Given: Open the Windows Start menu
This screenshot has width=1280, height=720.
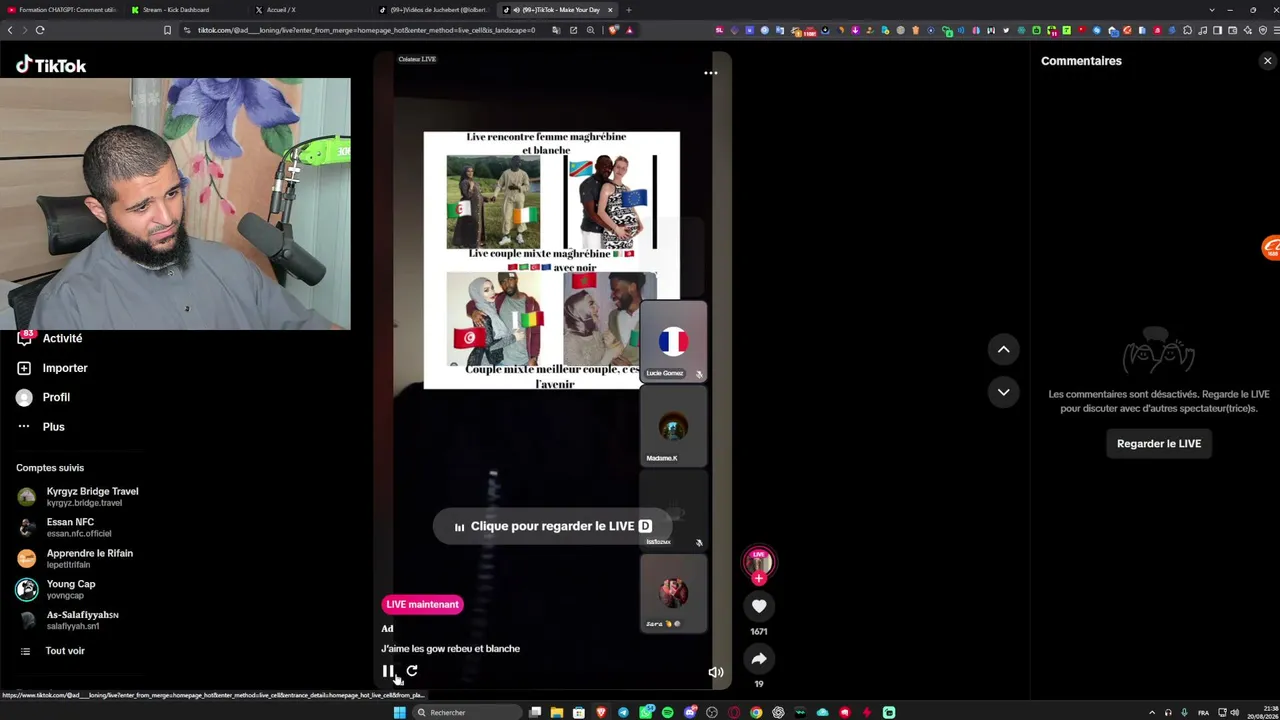Looking at the screenshot, I should 400,712.
